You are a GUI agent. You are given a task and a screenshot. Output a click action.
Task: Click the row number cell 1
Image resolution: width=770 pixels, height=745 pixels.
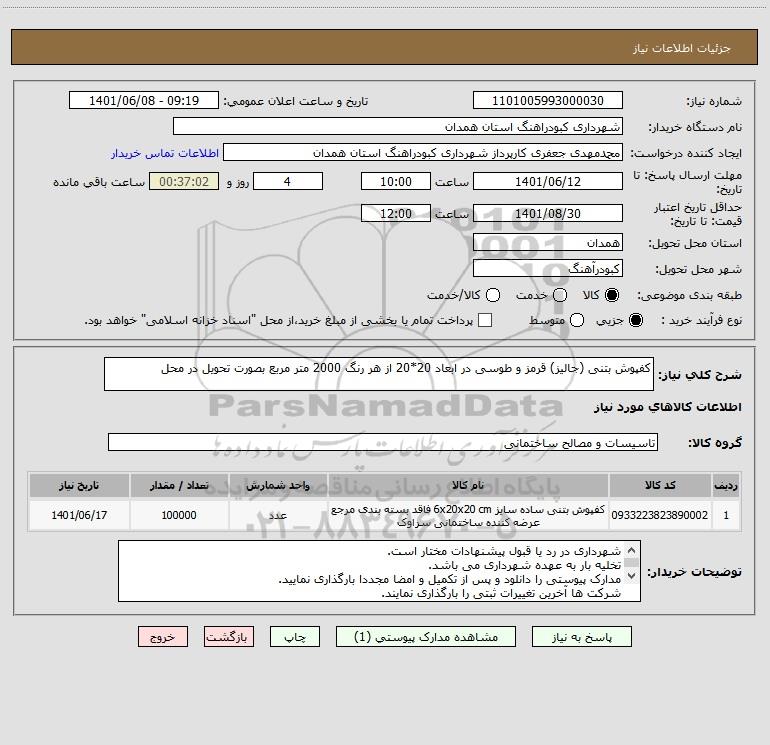726,515
